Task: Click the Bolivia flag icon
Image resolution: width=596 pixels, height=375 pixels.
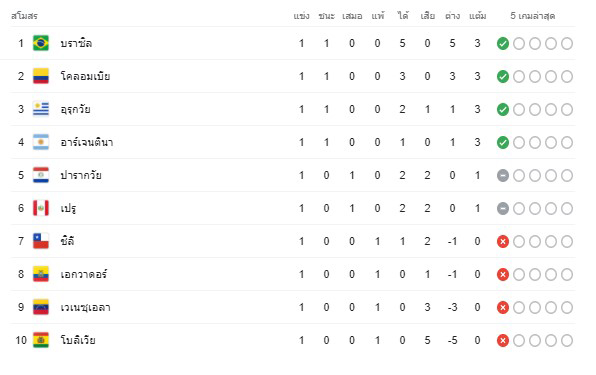Action: (41, 340)
